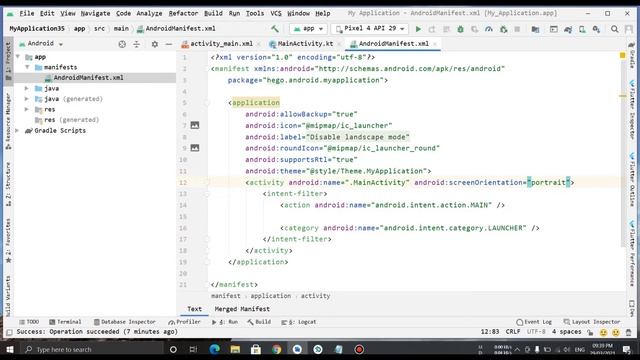Click the red record icon in the taskbar
Screen dimensions: 640x360
coord(359,349)
